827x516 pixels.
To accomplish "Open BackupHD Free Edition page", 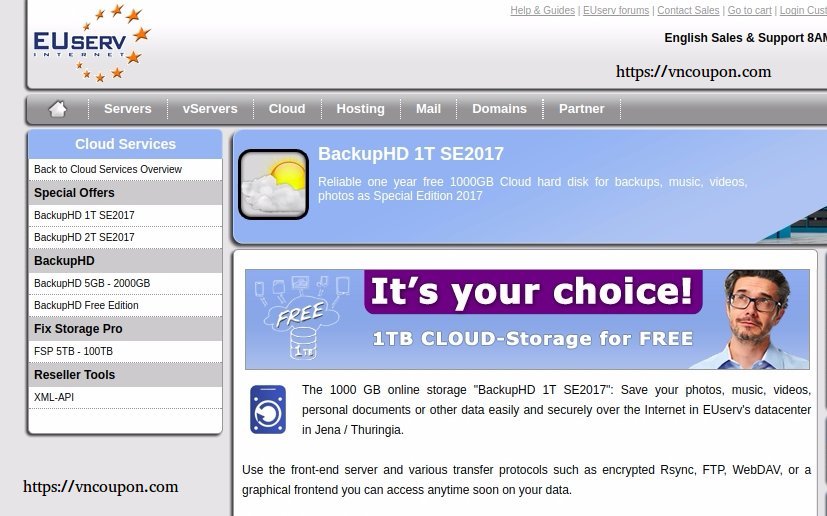I will pos(125,305).
